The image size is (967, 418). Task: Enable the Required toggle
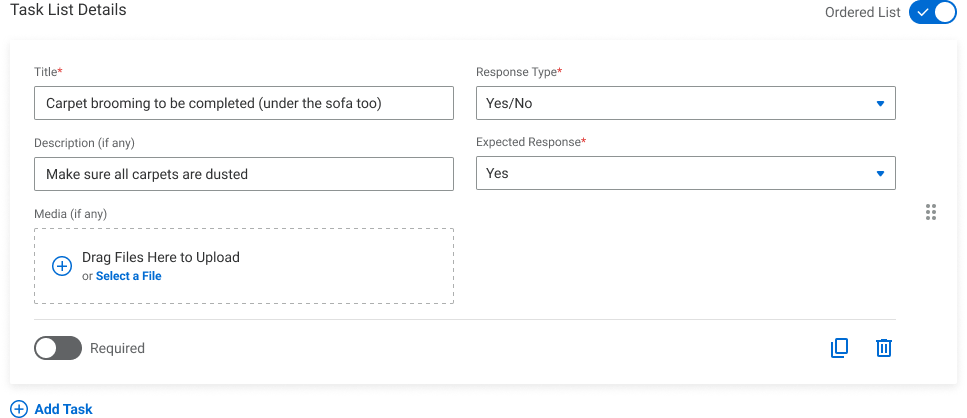tap(58, 348)
